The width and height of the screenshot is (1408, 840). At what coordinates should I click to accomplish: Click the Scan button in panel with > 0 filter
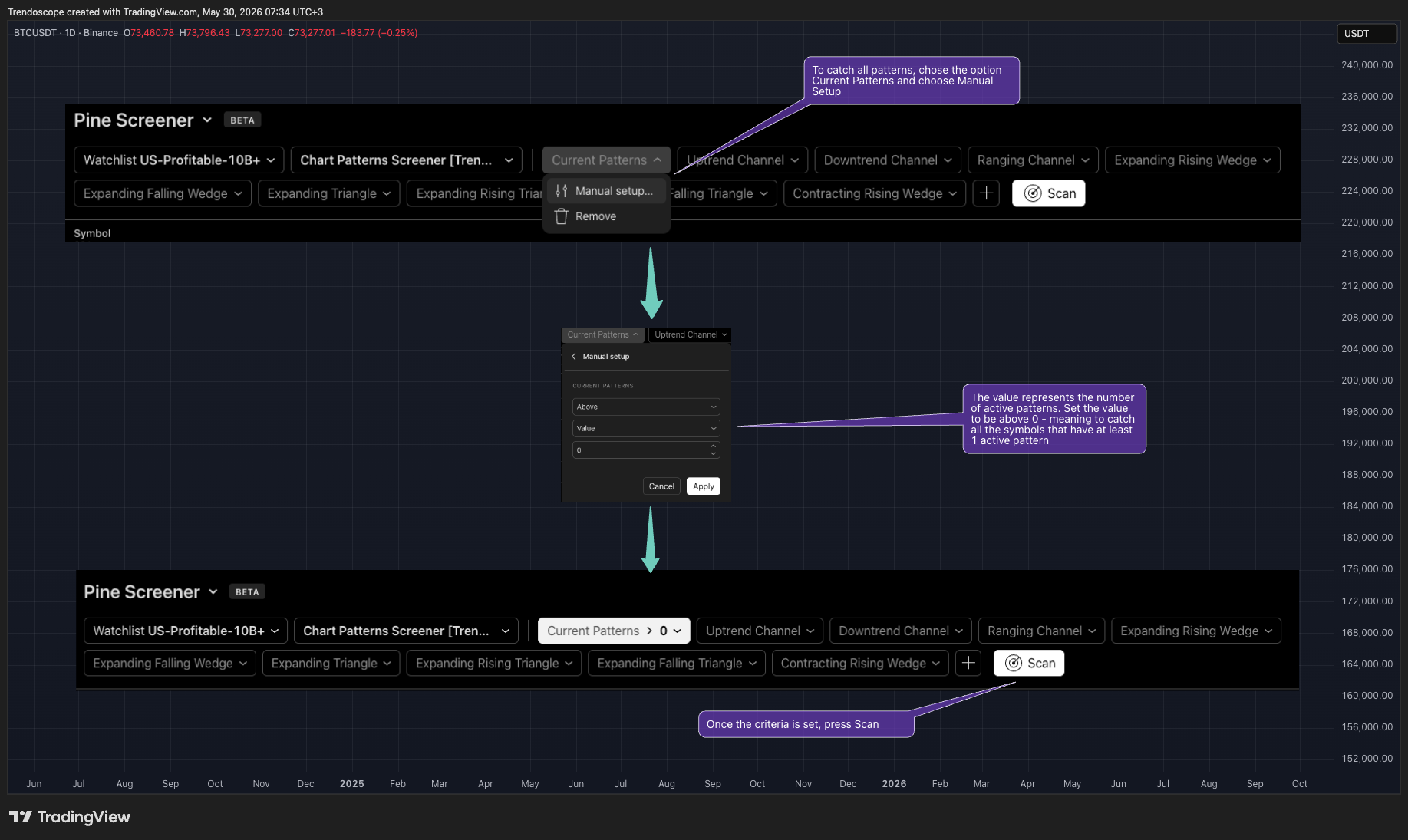pos(1029,663)
